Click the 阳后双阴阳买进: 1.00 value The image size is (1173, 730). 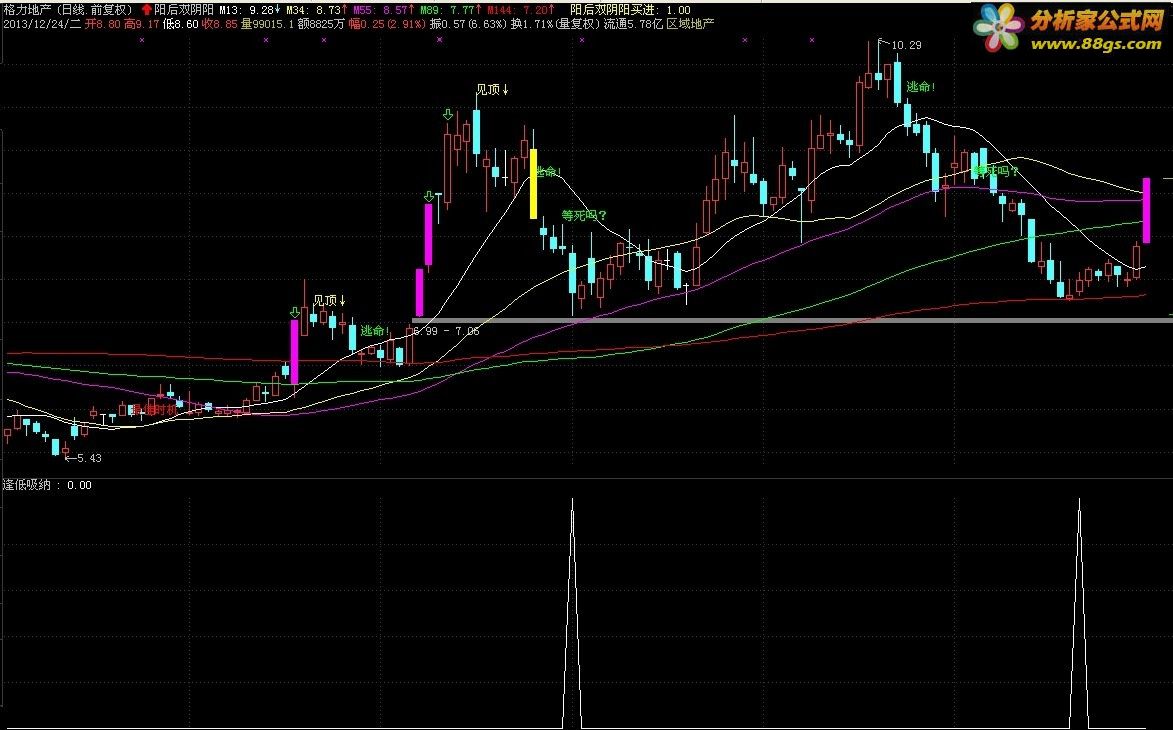[x=630, y=10]
